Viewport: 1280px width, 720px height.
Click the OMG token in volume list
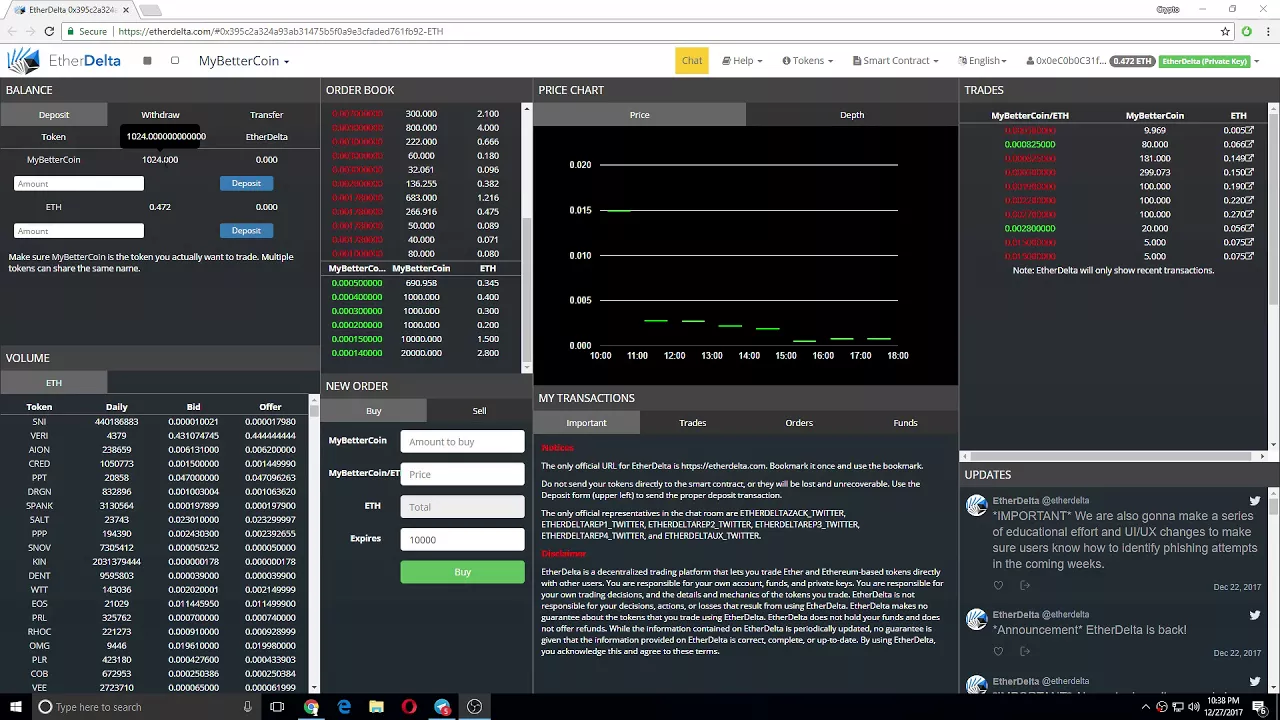click(x=39, y=646)
